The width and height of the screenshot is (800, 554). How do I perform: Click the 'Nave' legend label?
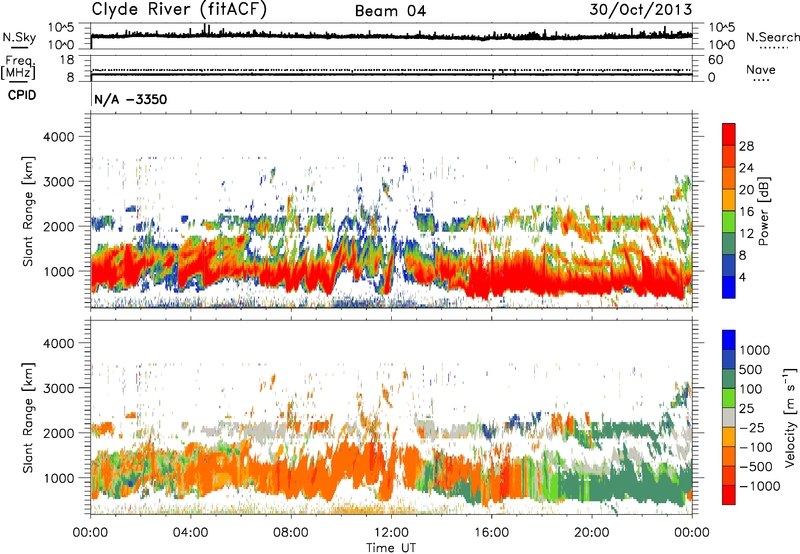coord(761,69)
